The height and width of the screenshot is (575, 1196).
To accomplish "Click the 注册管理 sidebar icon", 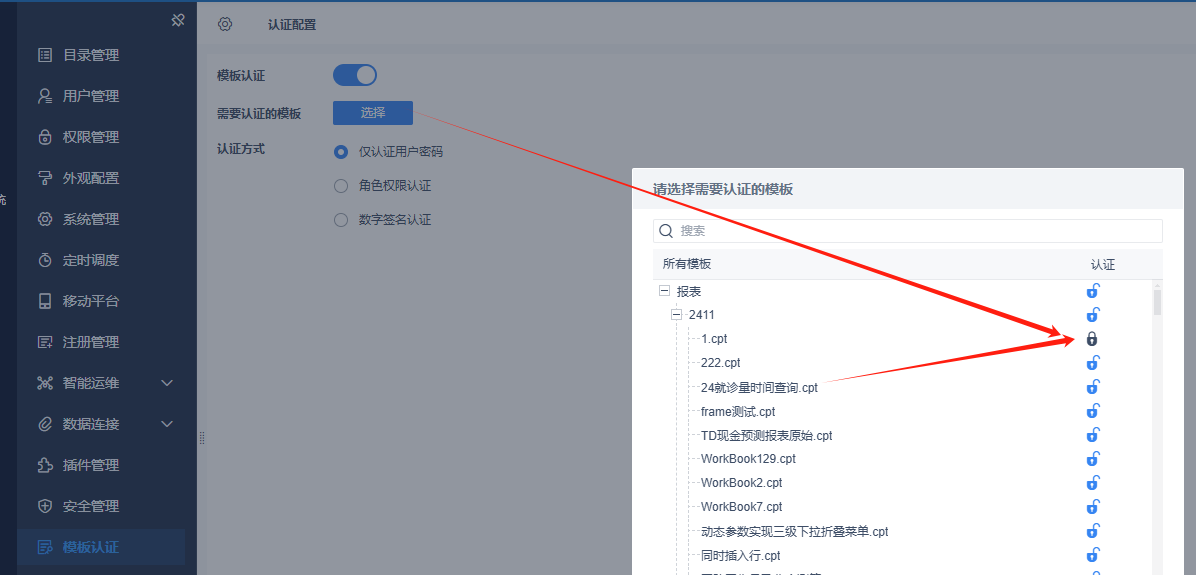I will pyautogui.click(x=45, y=342).
